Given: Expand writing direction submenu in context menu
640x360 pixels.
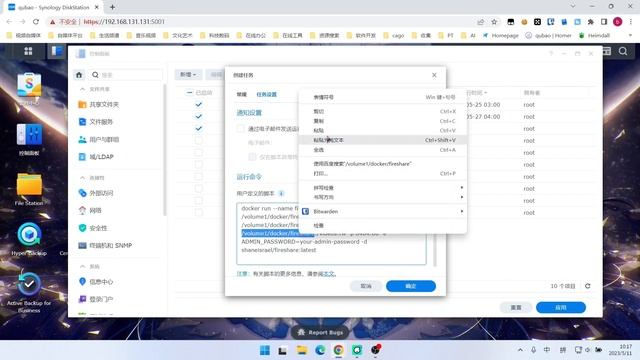Looking at the screenshot, I should click(x=383, y=197).
